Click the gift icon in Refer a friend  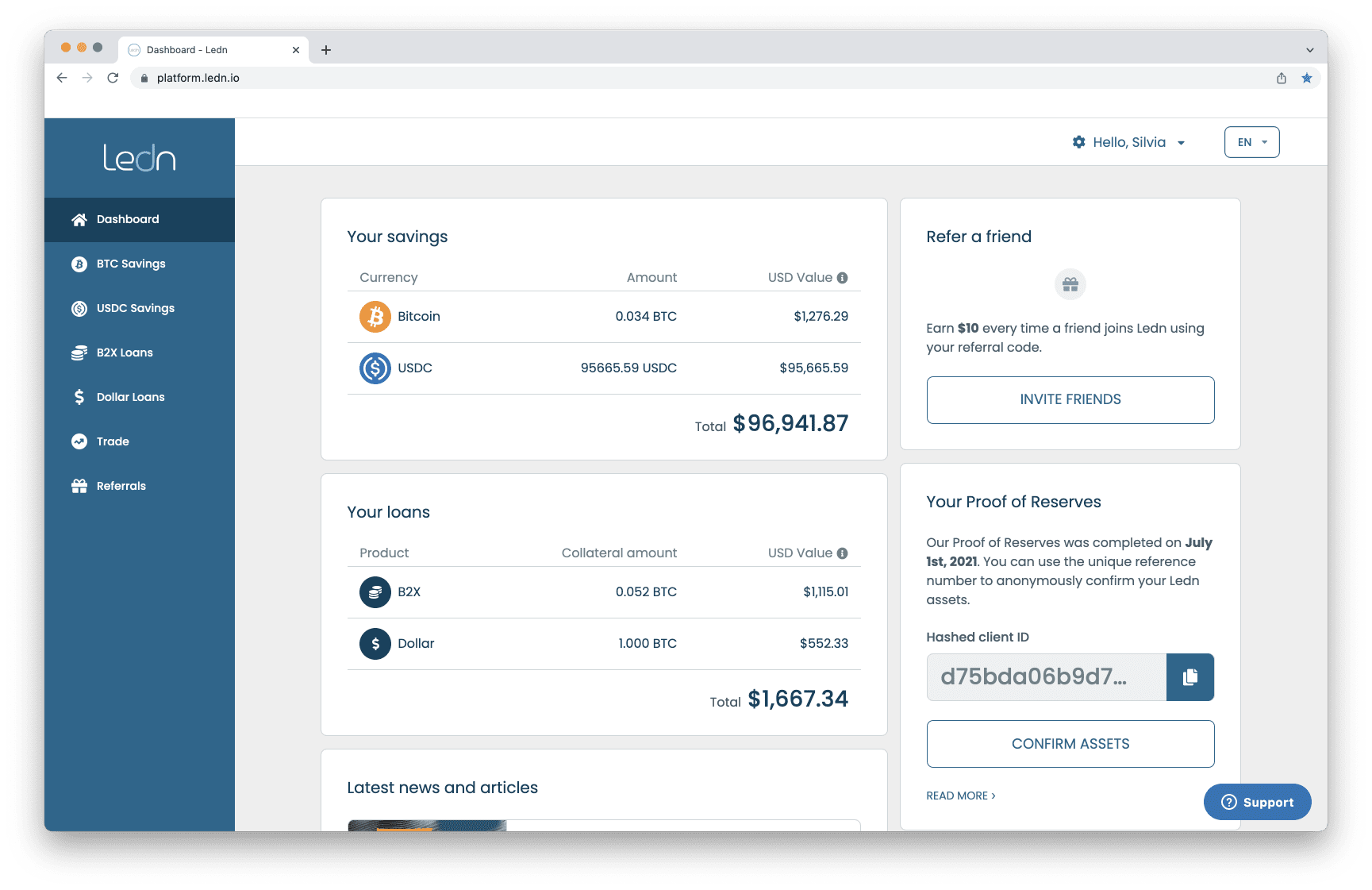coord(1070,284)
